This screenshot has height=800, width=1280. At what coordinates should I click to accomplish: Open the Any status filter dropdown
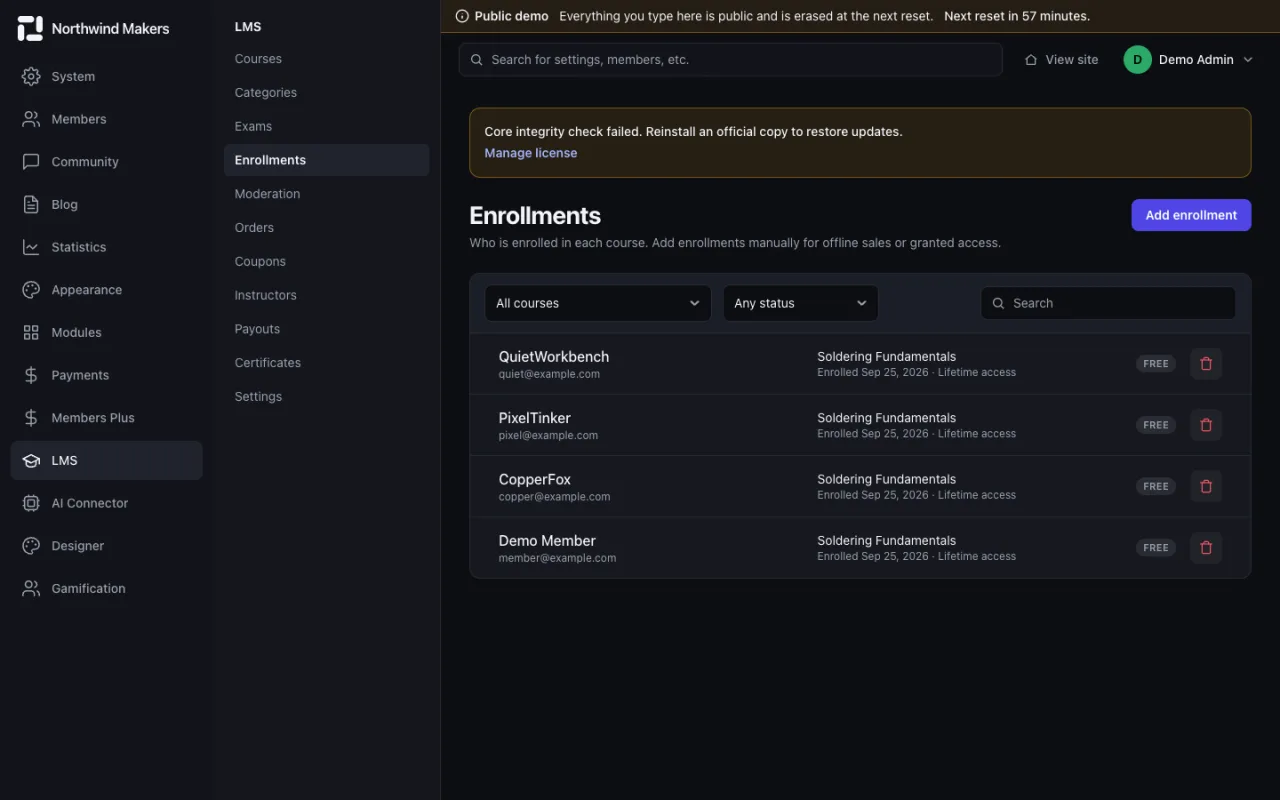coord(800,303)
